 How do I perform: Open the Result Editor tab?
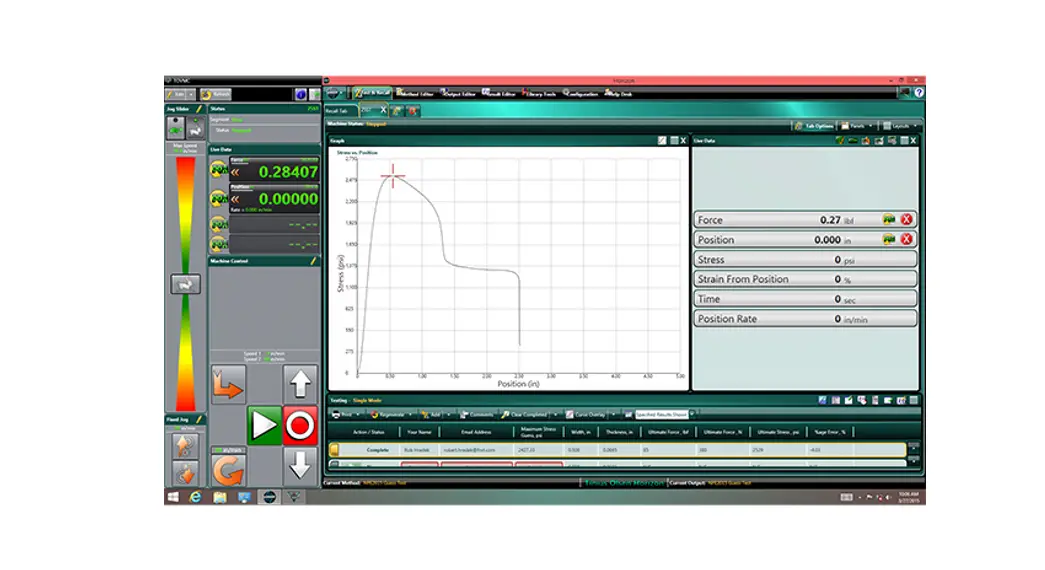tap(500, 93)
